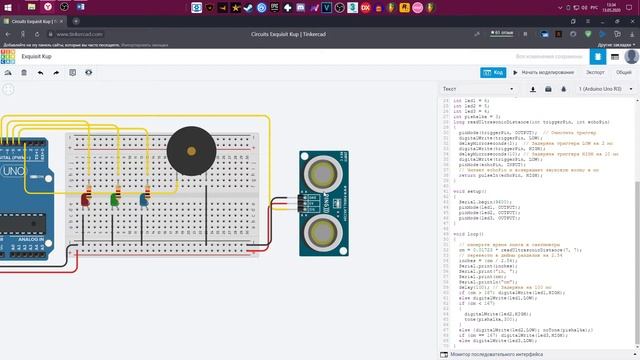Open the Другие закладки bookmarks folder
The image size is (640, 360).
pos(616,45)
